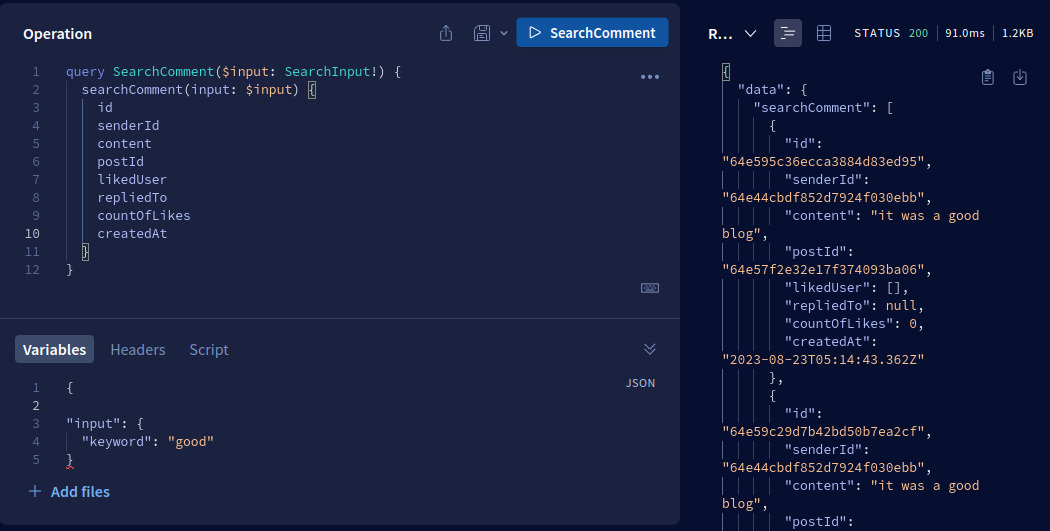Switch to the Variables tab
The image size is (1050, 531).
pyautogui.click(x=54, y=350)
